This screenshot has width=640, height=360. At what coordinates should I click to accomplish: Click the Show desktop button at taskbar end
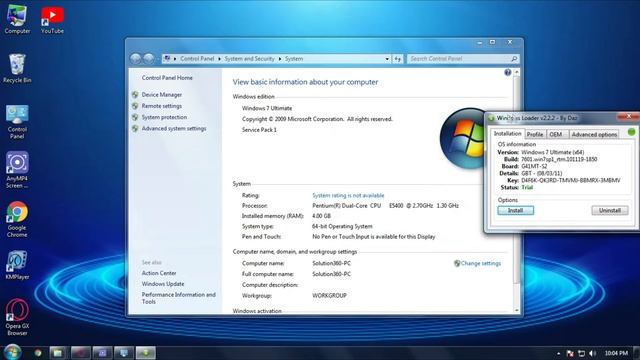636,353
